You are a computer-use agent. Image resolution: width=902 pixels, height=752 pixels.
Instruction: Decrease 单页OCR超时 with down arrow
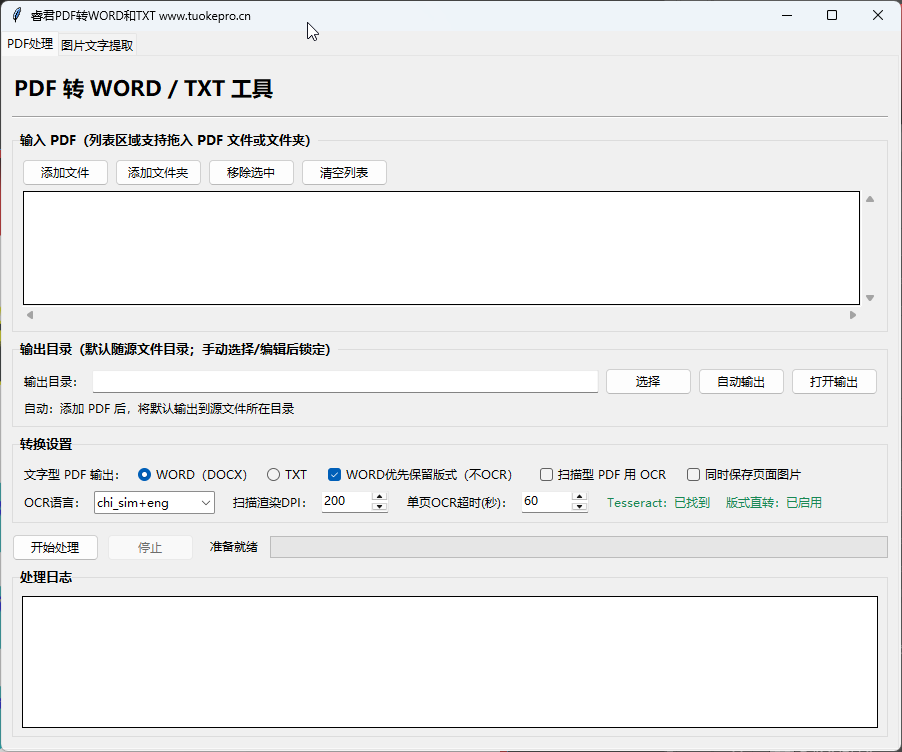point(580,507)
